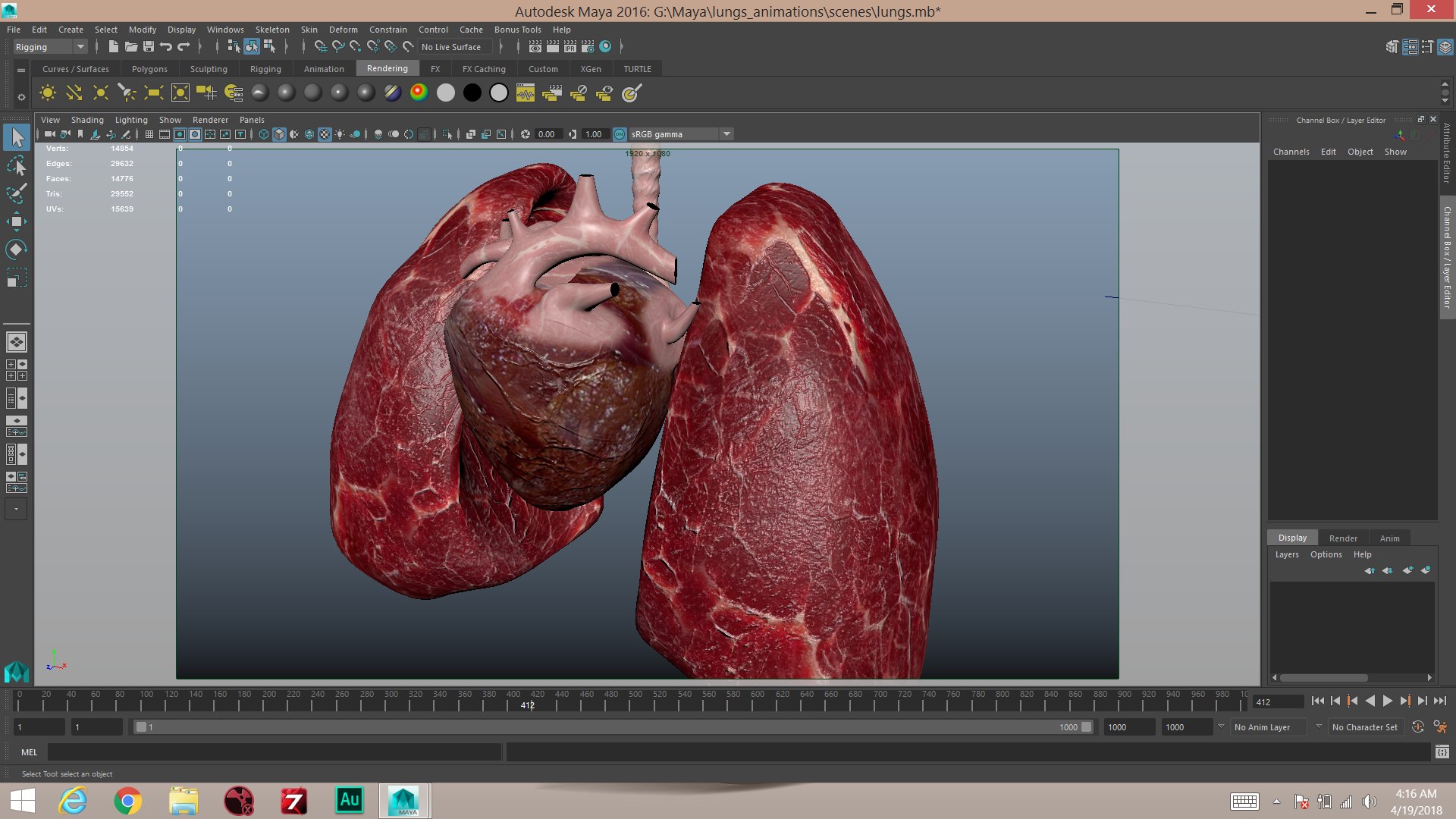Open Render Settings icon in status line

click(x=588, y=47)
